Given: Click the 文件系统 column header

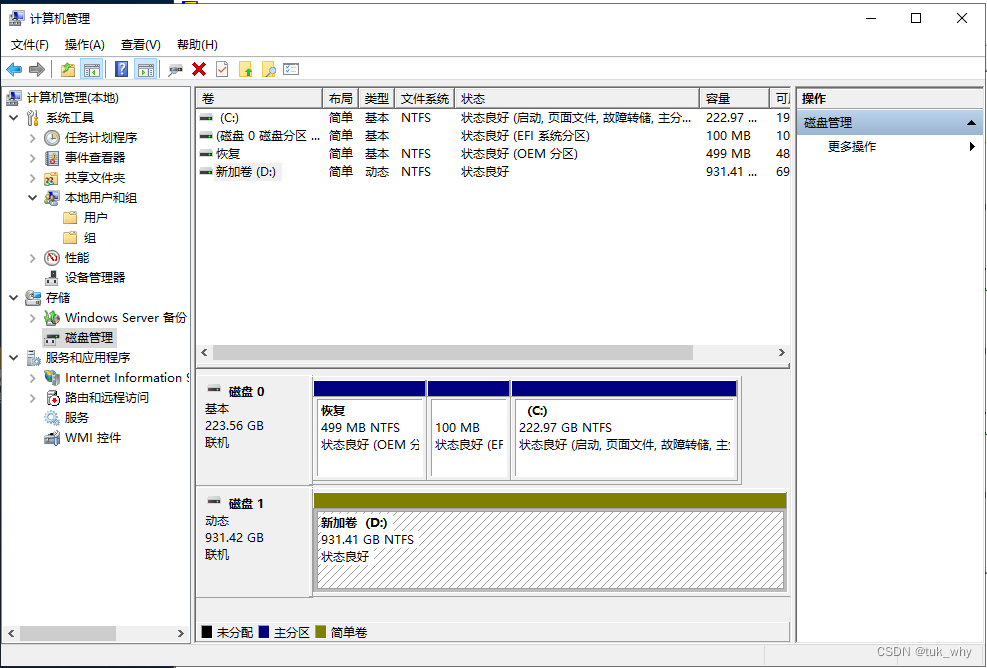Looking at the screenshot, I should tap(424, 98).
